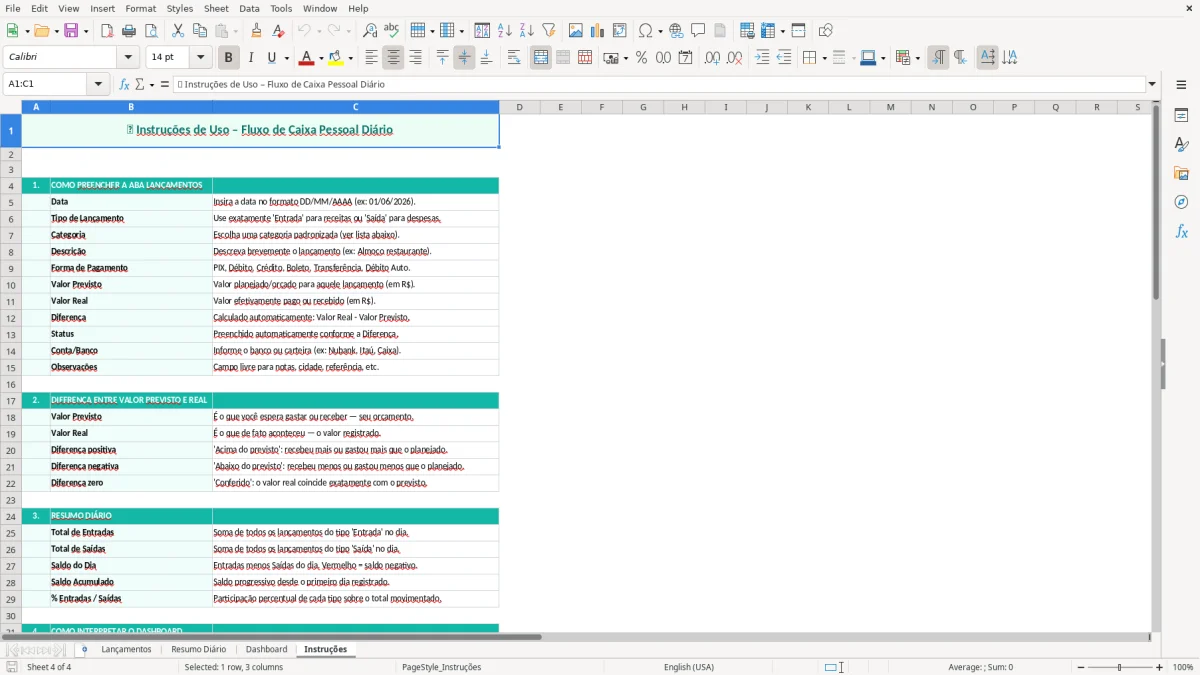
Task: Select the Clone Formatting paintbrush
Action: (256, 31)
